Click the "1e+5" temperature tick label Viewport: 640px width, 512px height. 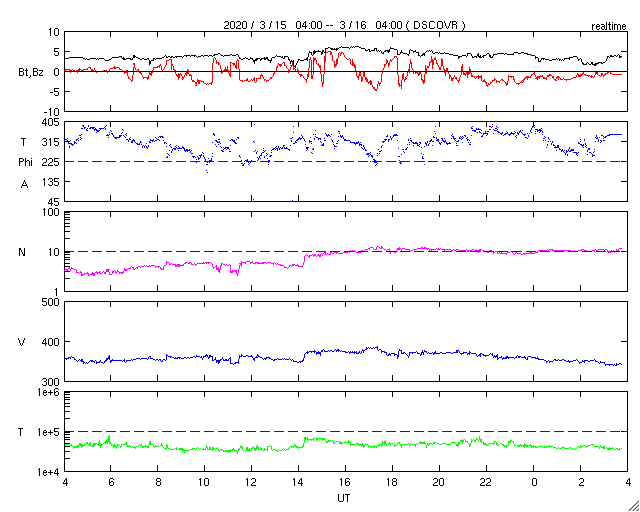click(x=49, y=432)
